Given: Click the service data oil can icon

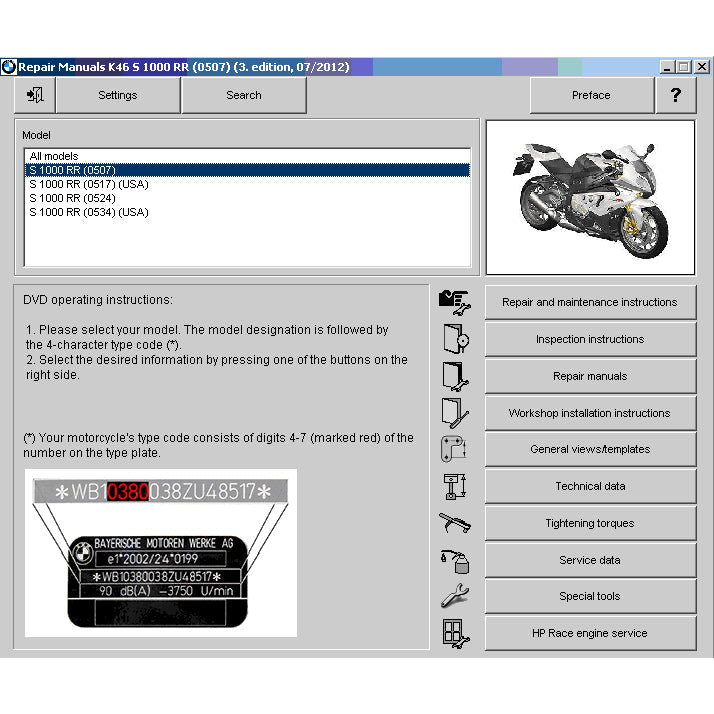Looking at the screenshot, I should pos(454,560).
